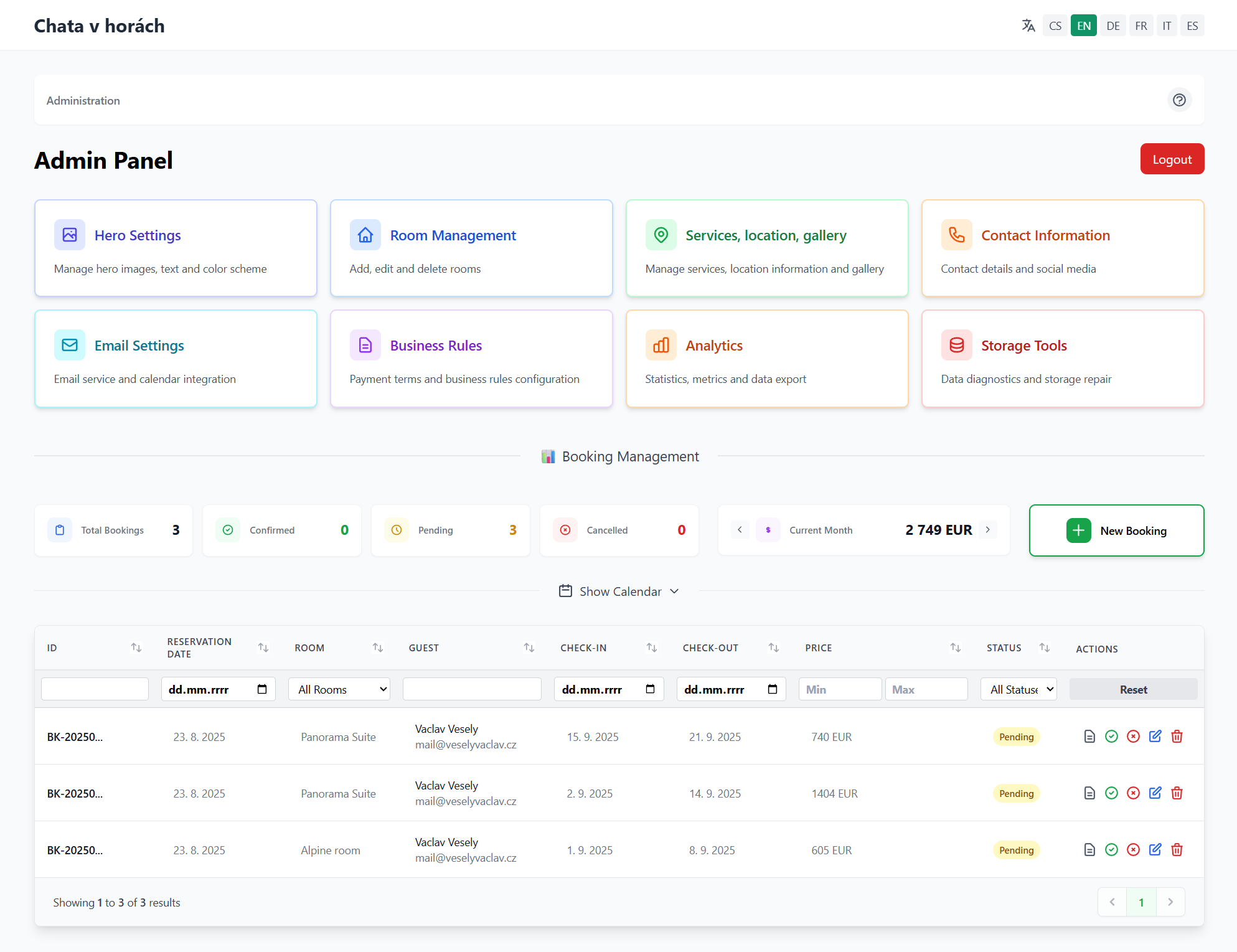Sort the table by ID column
Screen dimensions: 1237x952
(136, 648)
